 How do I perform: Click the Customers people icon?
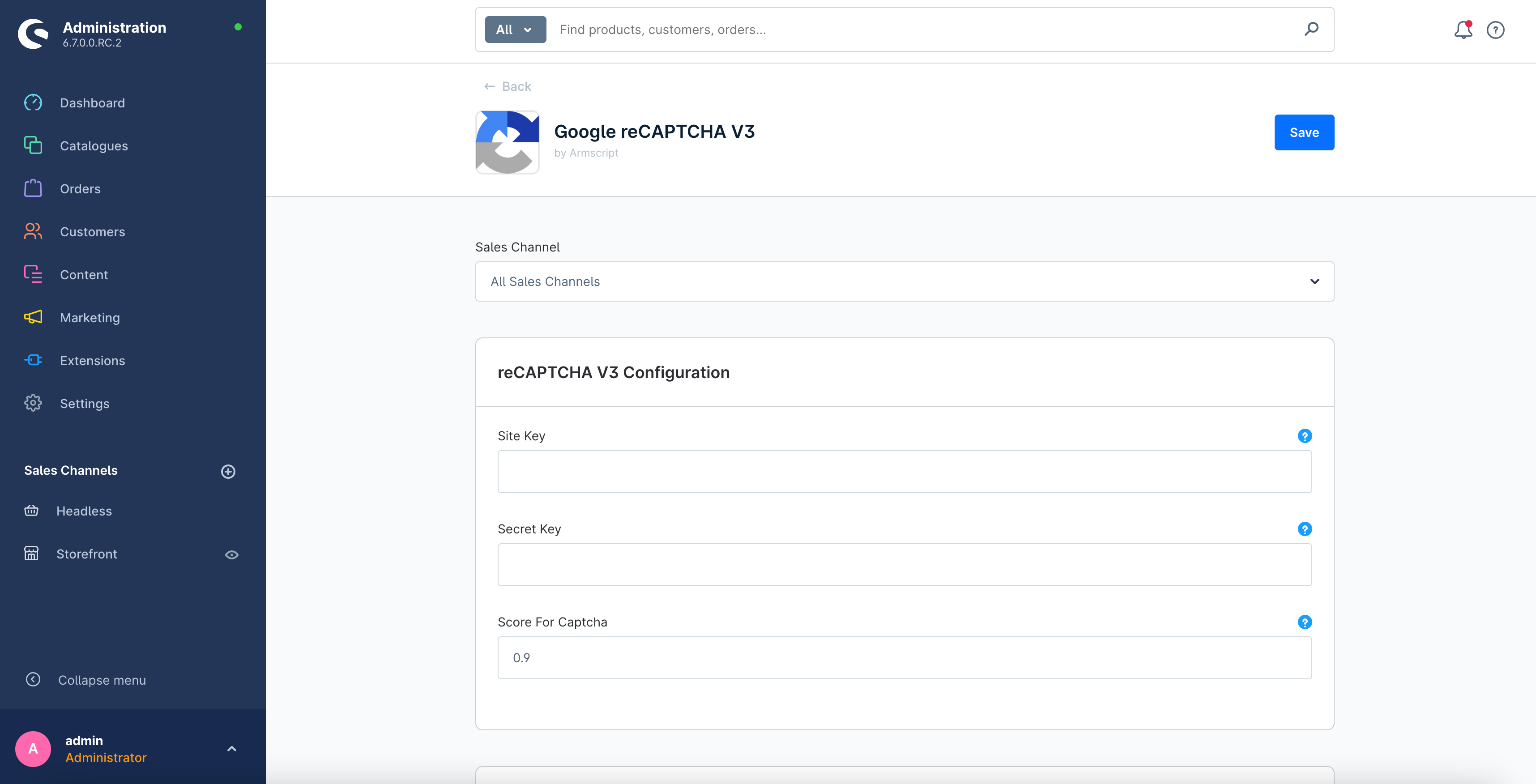pos(33,231)
